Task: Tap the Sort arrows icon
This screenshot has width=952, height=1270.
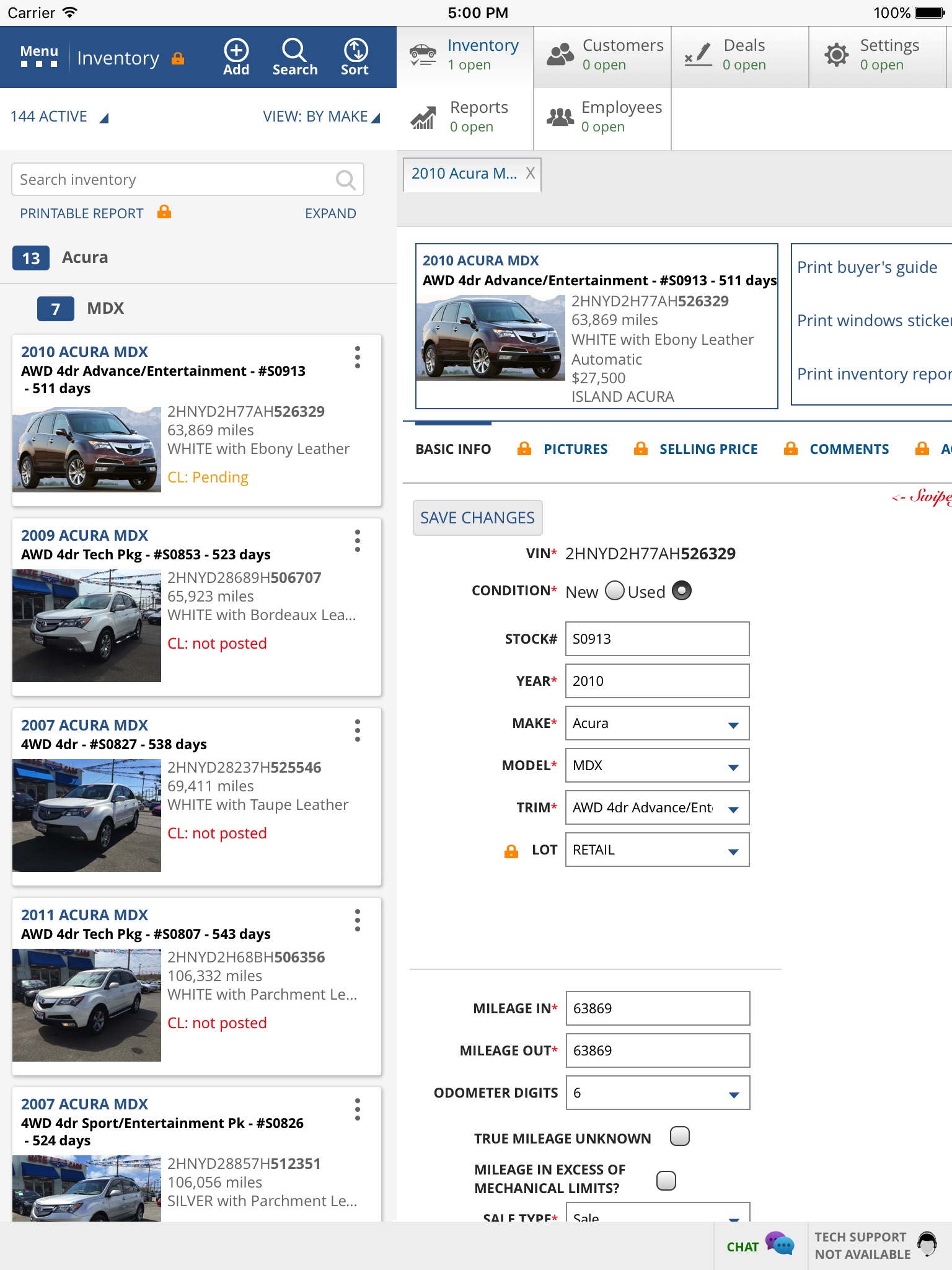Action: pyautogui.click(x=355, y=57)
